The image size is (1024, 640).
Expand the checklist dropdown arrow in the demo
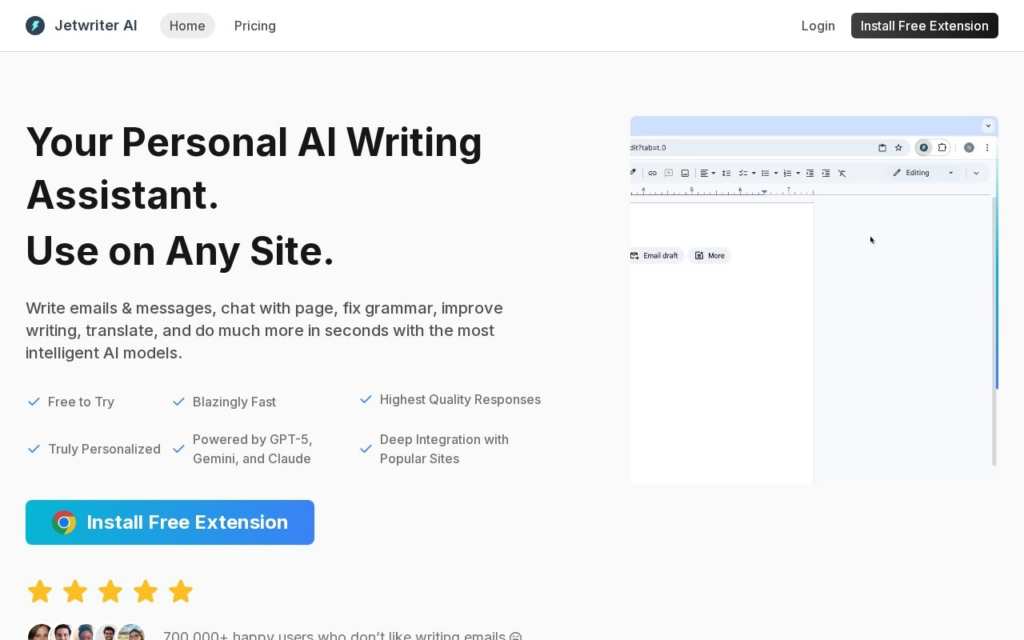coord(754,173)
